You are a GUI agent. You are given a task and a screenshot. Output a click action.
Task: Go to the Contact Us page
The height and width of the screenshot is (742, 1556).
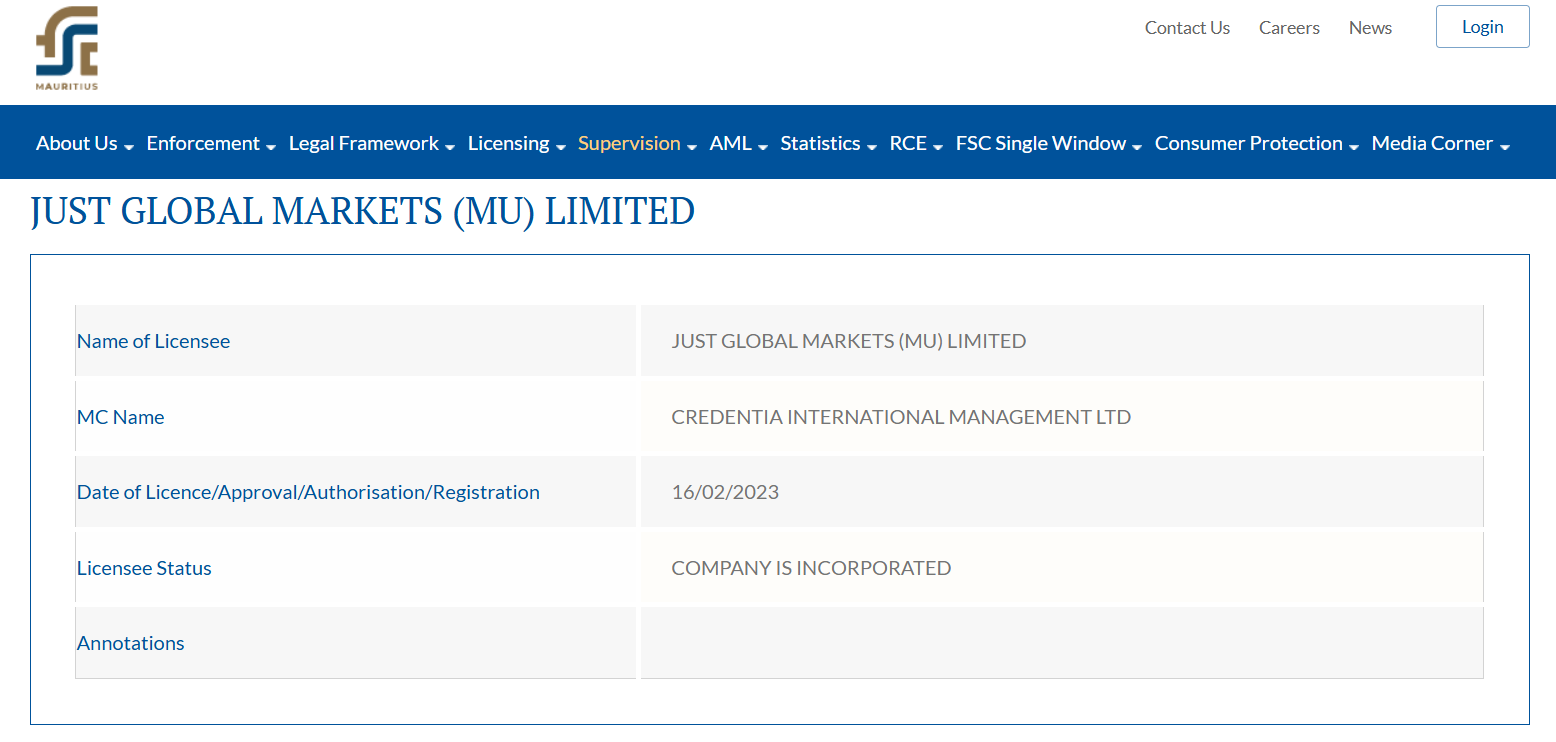pyautogui.click(x=1187, y=28)
